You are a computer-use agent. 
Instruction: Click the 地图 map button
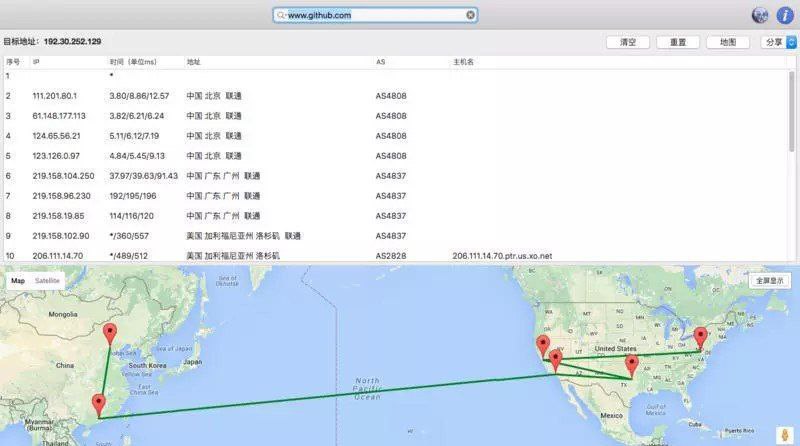coord(727,43)
